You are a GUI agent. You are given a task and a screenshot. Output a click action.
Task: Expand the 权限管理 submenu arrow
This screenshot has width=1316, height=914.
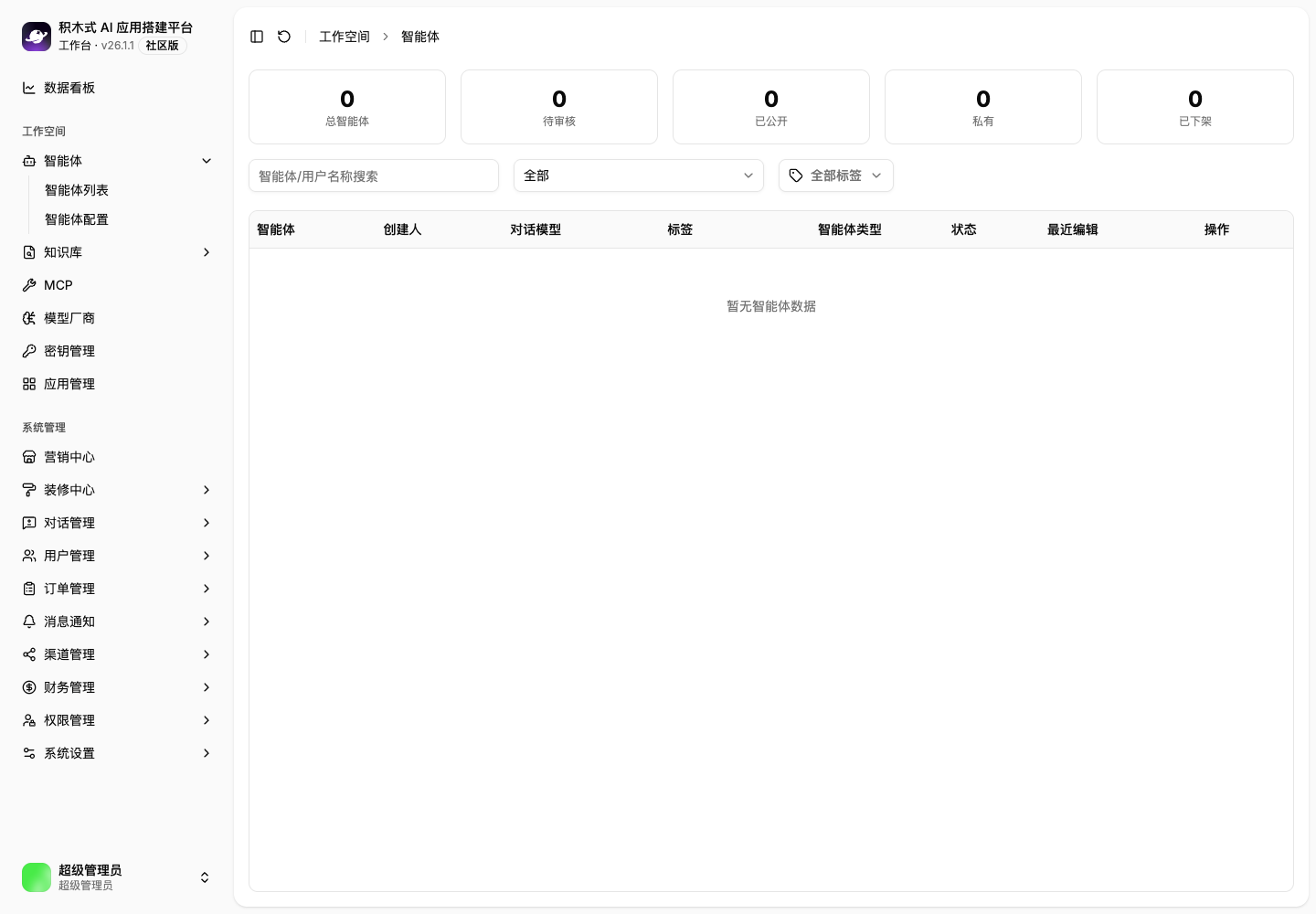pos(207,720)
